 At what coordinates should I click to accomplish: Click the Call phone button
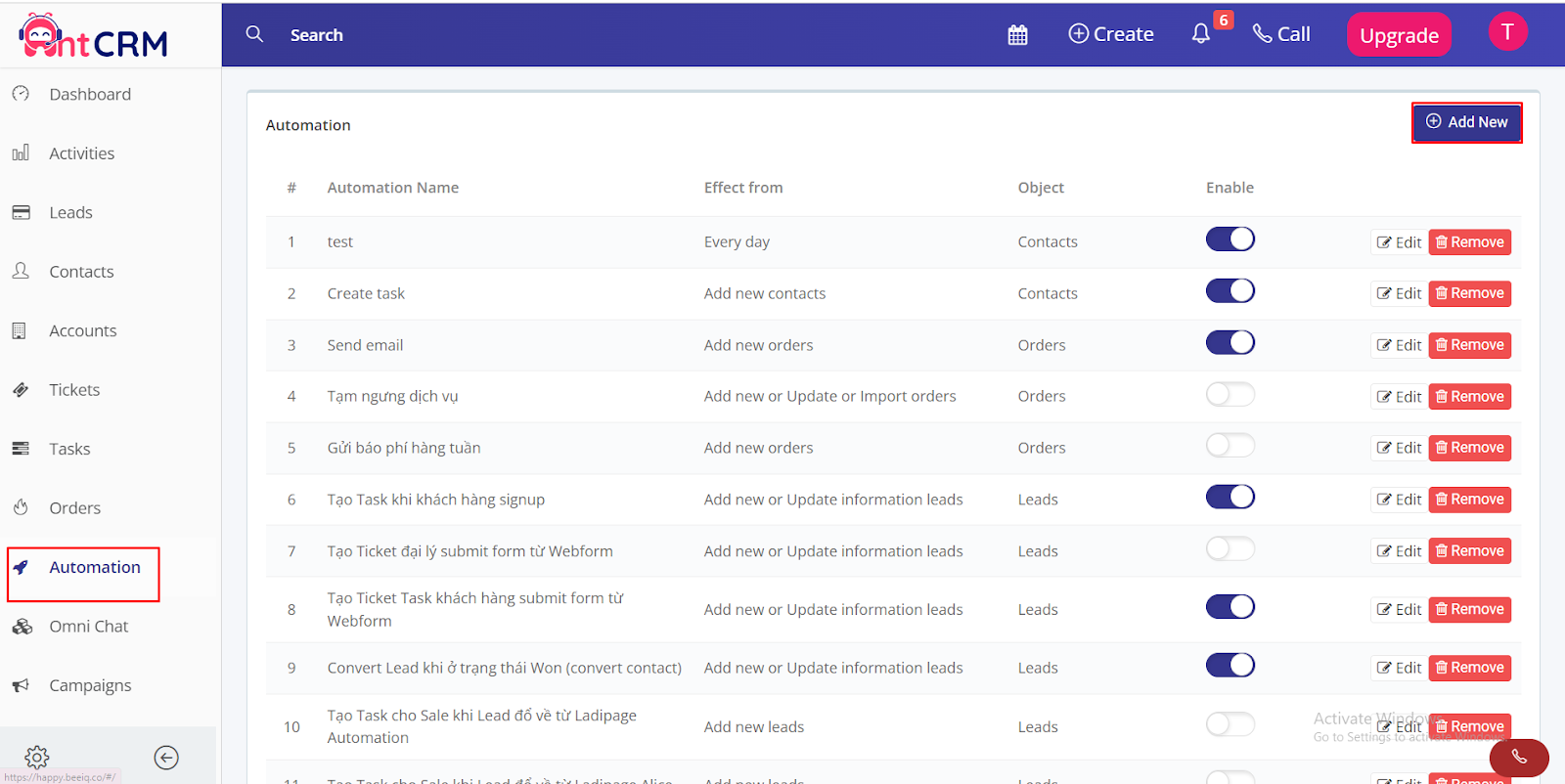coord(1281,34)
